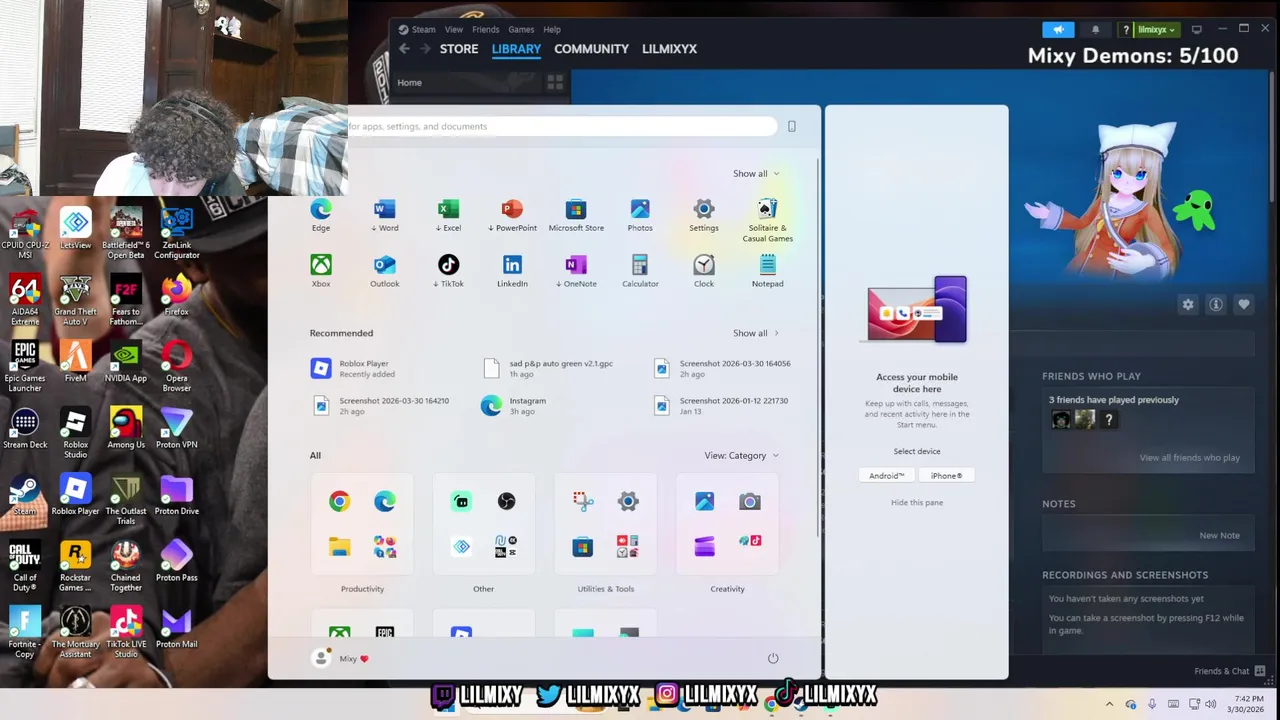Open Clock pinned app

click(704, 271)
